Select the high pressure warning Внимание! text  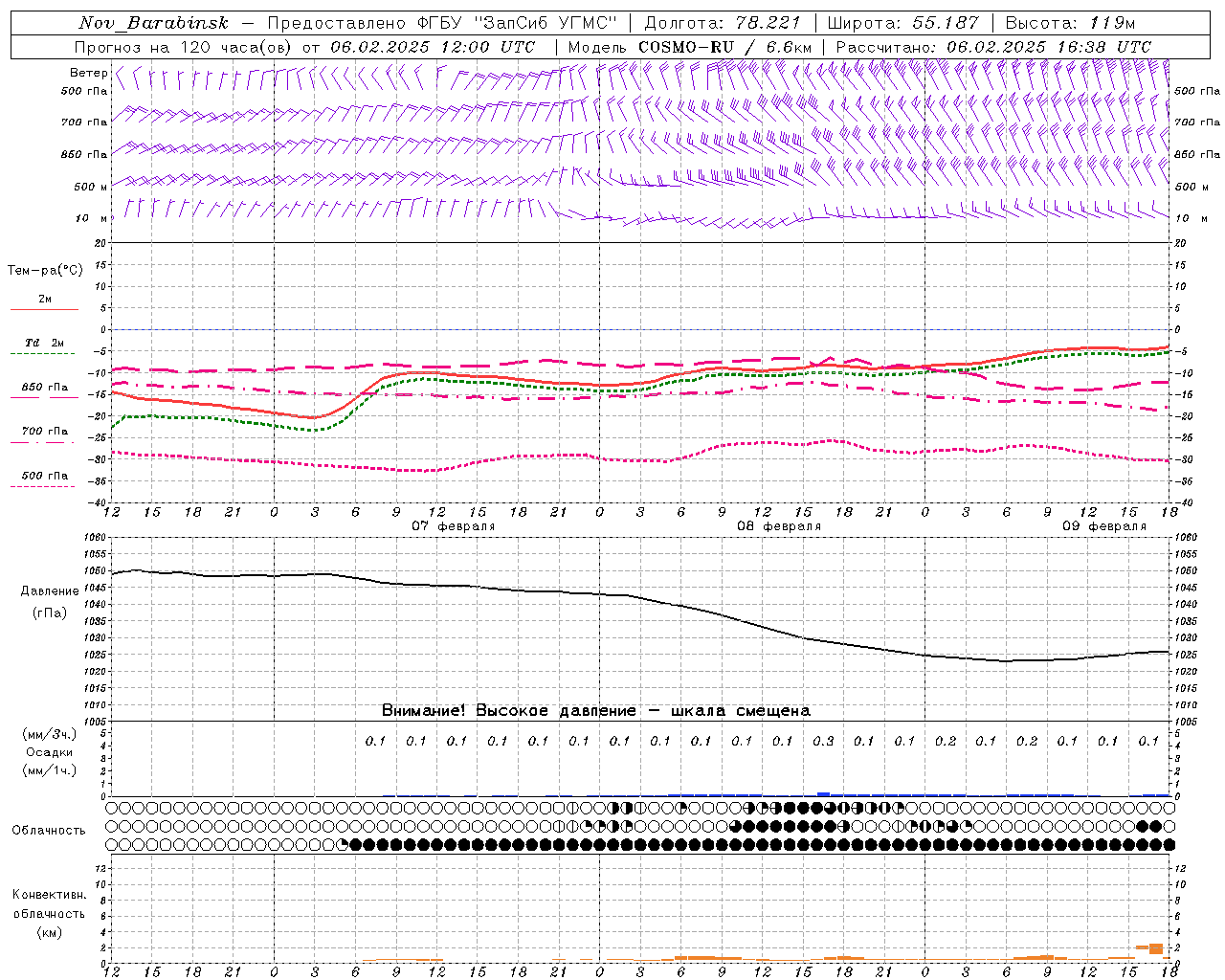(595, 711)
